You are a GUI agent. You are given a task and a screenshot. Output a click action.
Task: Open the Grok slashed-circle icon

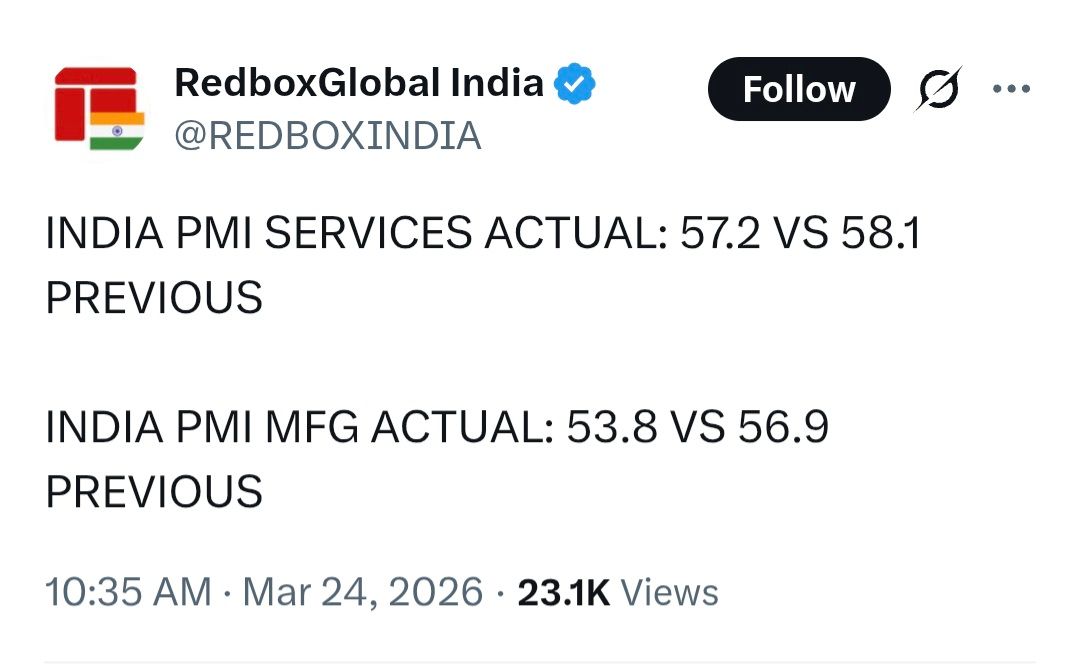939,90
